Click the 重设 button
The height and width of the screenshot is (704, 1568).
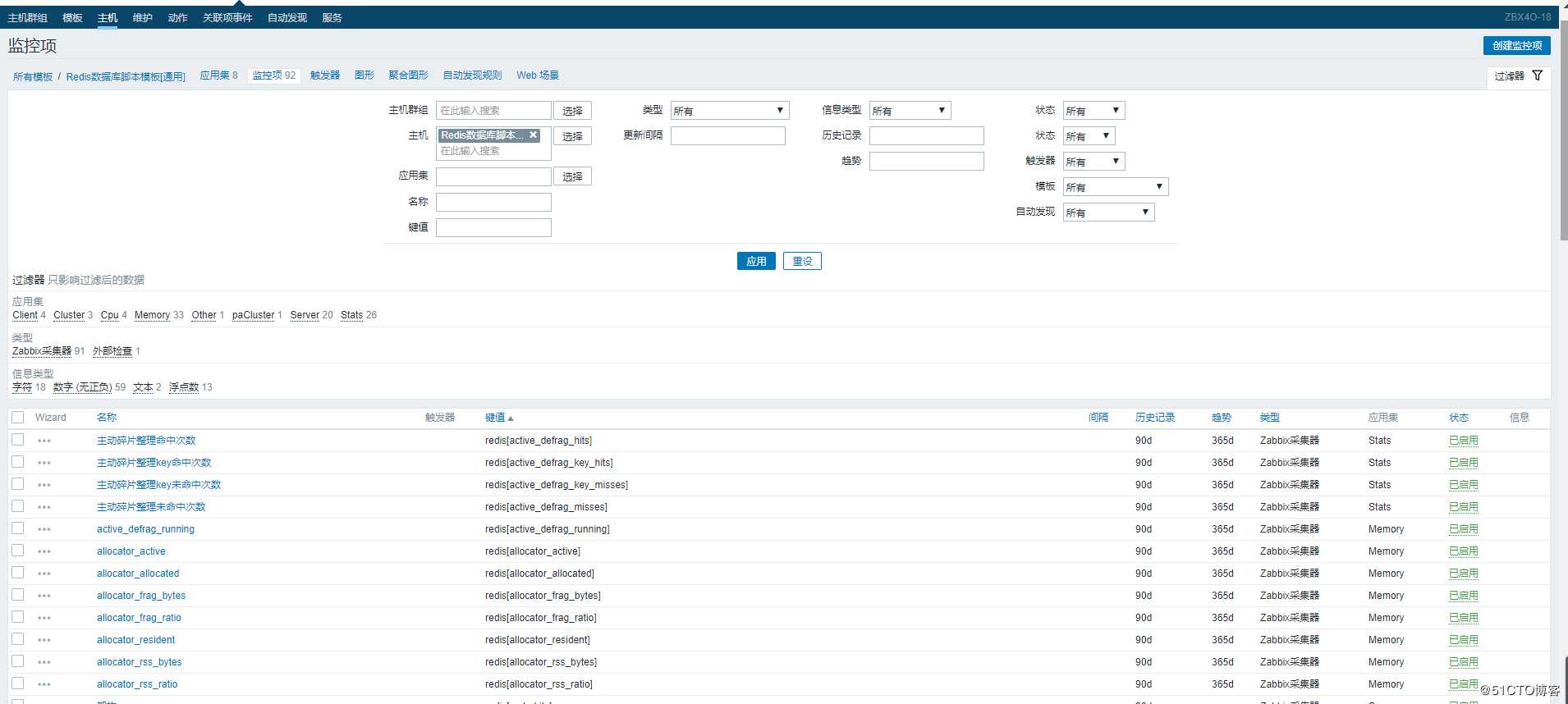pyautogui.click(x=802, y=261)
